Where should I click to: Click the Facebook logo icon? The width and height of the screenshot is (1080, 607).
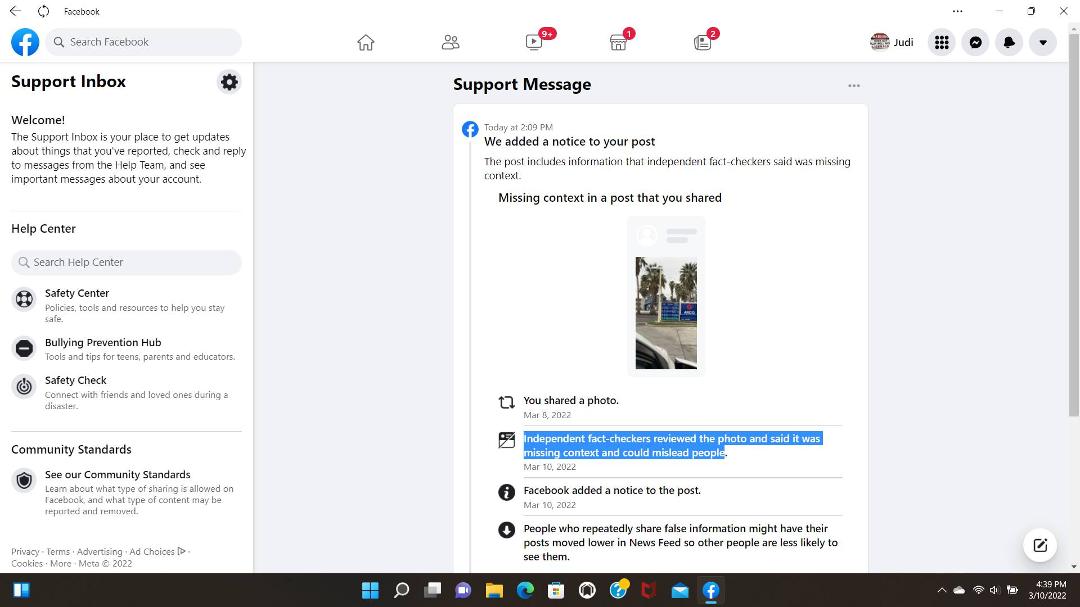[x=25, y=42]
